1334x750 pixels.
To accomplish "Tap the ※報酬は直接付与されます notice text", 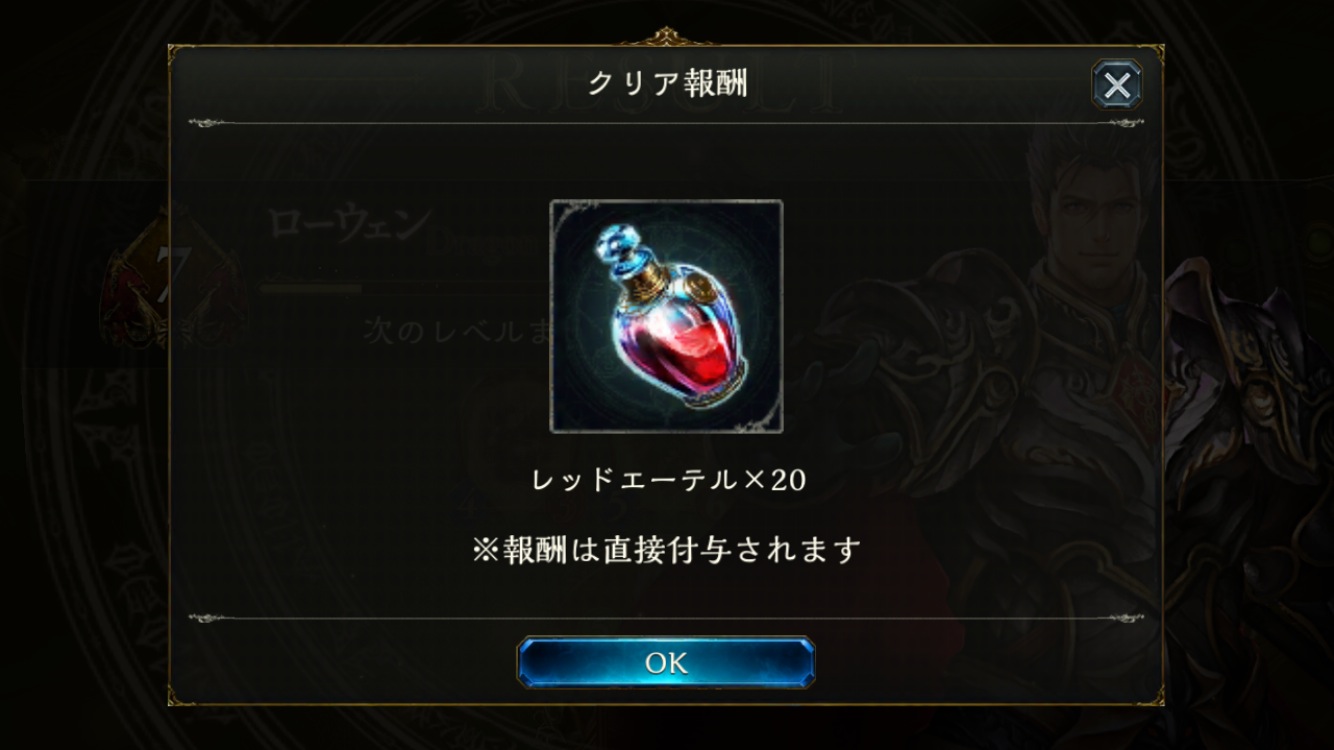I will click(x=666, y=549).
